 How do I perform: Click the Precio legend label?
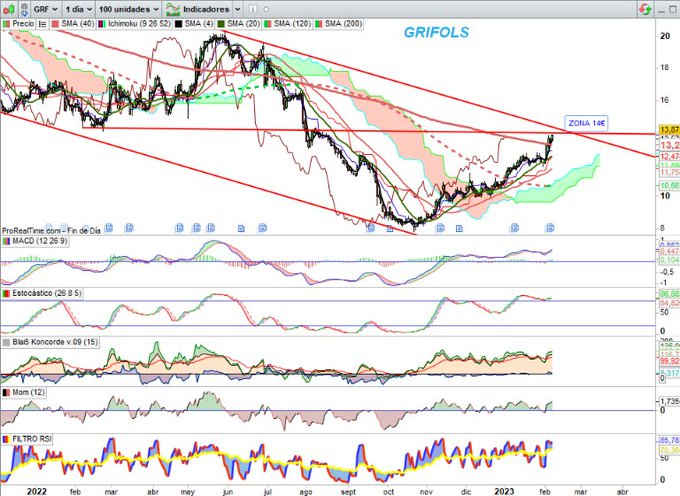pos(23,23)
